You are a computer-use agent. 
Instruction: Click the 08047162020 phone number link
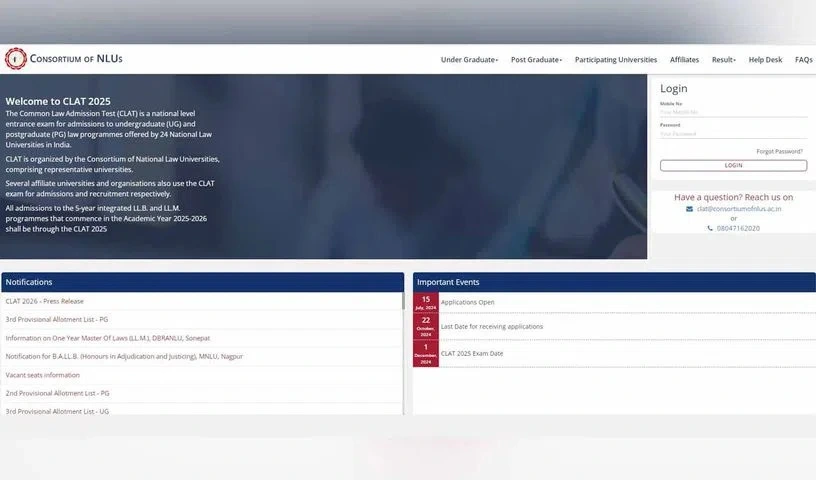(738, 228)
